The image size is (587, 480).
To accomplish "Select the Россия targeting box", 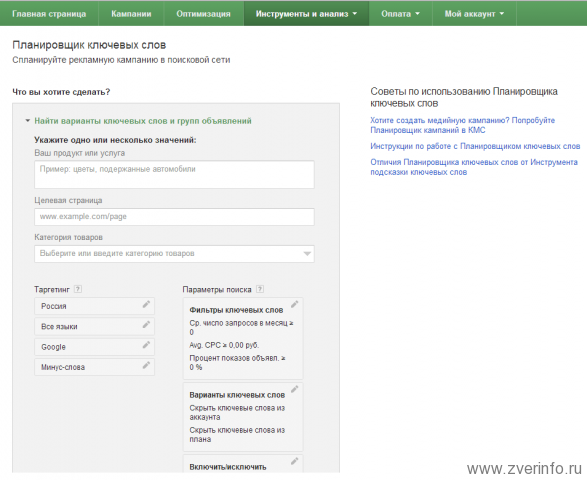I will pyautogui.click(x=94, y=306).
